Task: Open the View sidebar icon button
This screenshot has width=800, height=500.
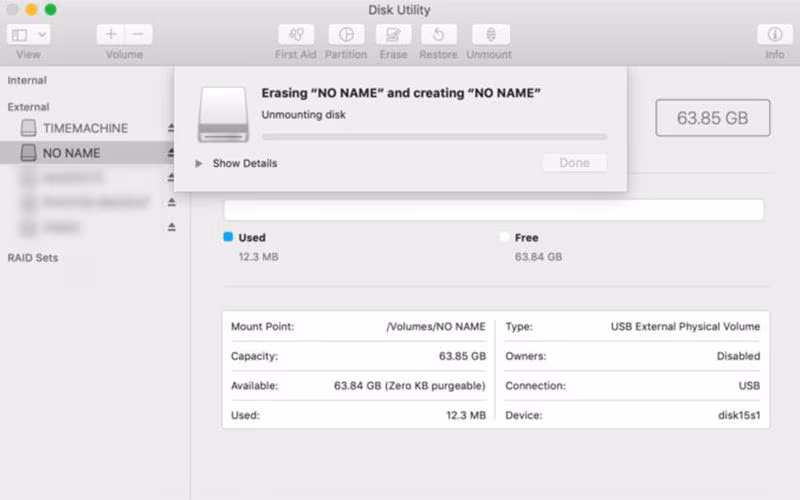Action: click(x=19, y=35)
